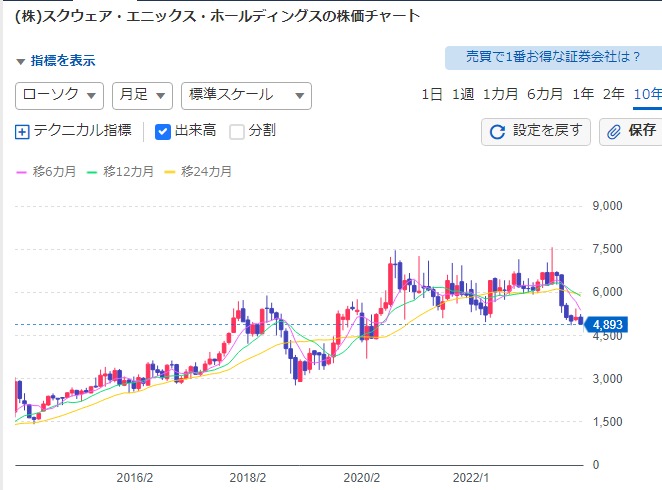Select the 10年 period tab
This screenshot has width=662, height=490.
(x=648, y=94)
